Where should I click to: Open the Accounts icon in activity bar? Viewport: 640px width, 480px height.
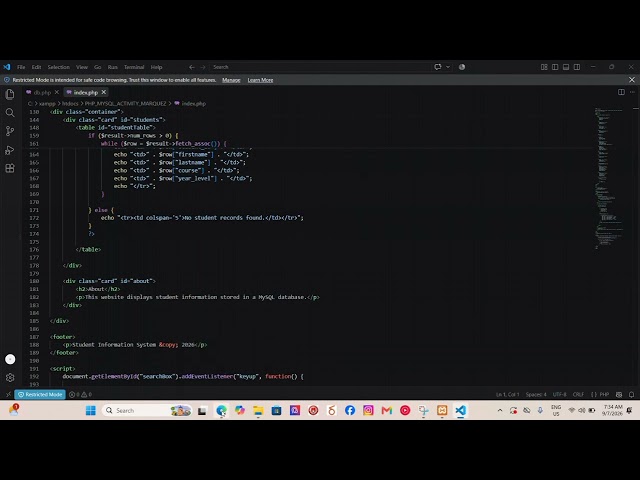tap(10, 359)
